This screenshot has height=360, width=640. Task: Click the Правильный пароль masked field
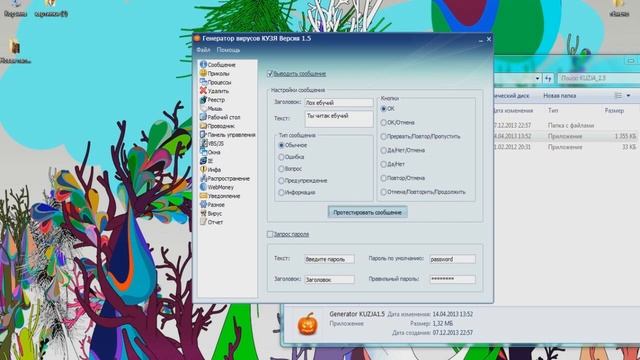[x=452, y=279]
